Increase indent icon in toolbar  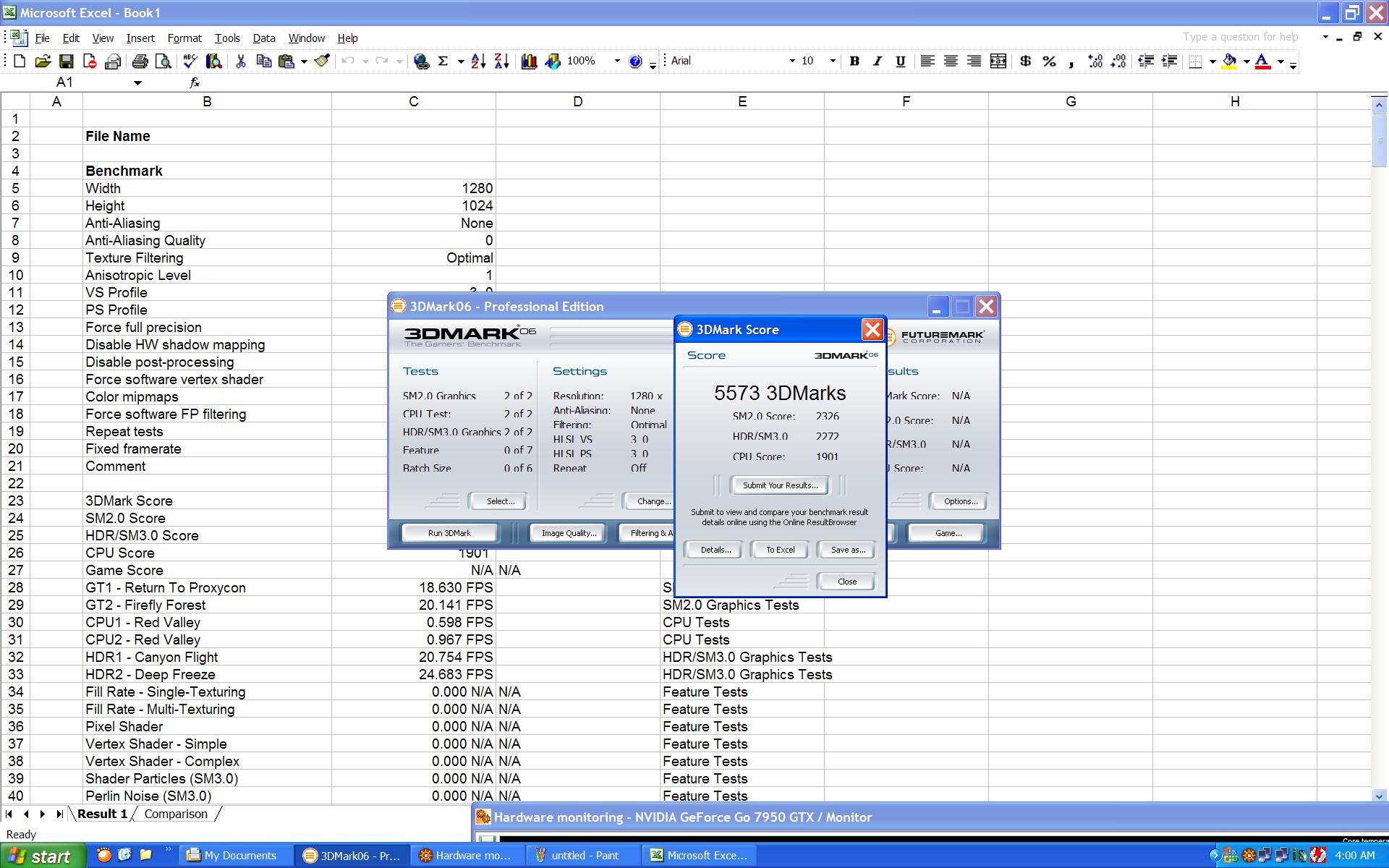point(1169,61)
